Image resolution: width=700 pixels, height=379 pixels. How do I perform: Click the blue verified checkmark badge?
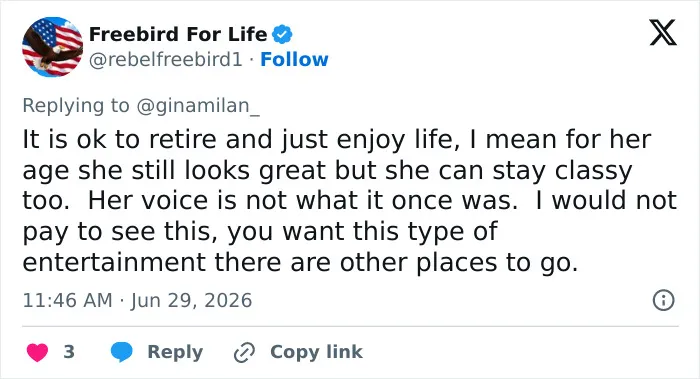[x=282, y=34]
